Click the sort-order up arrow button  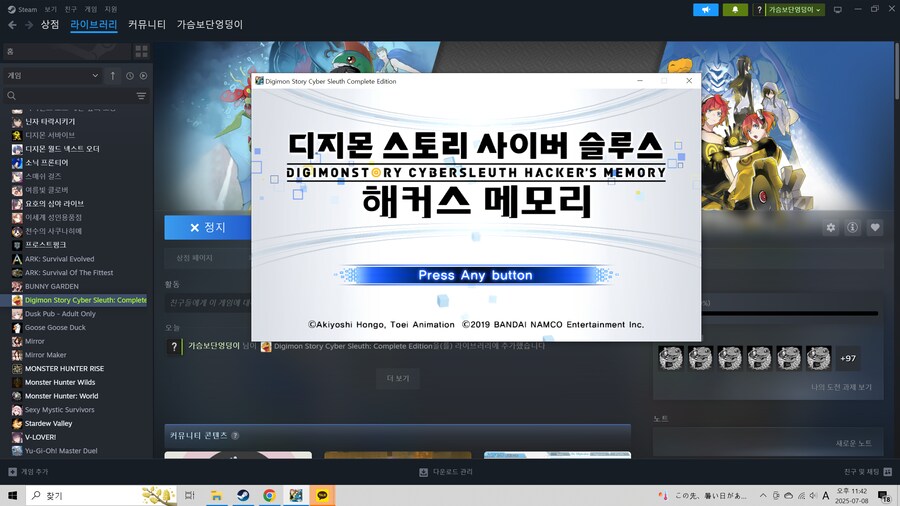coord(112,76)
